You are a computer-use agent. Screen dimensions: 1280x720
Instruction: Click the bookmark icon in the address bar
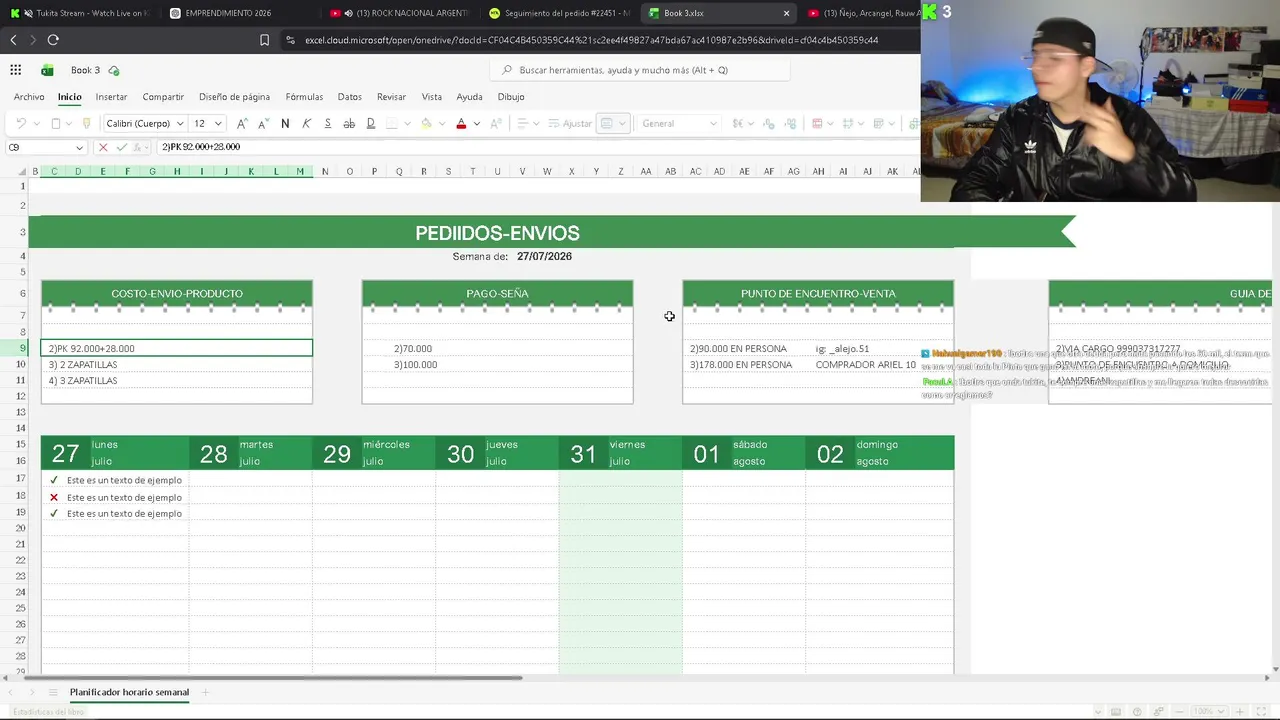pyautogui.click(x=264, y=40)
